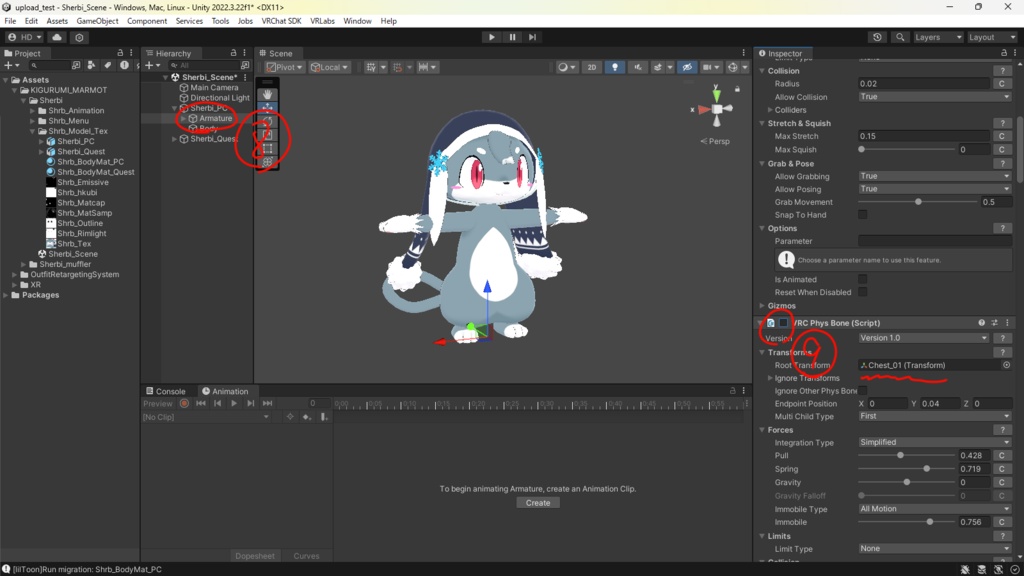Click the Pause button in top toolbar
Screen dimensions: 1024x576
(512, 37)
